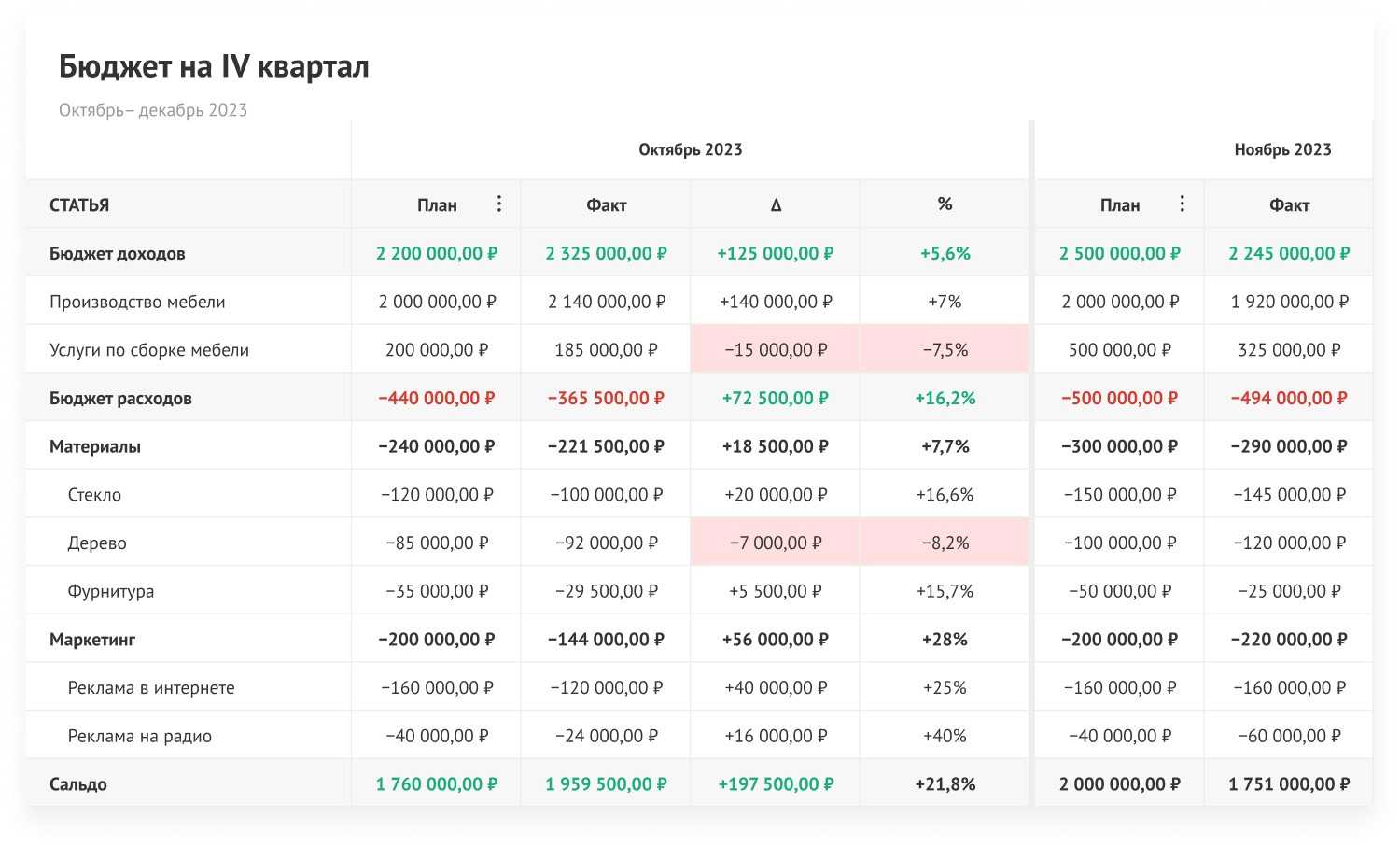
Task: Select the Стекло row label
Action: (x=94, y=495)
